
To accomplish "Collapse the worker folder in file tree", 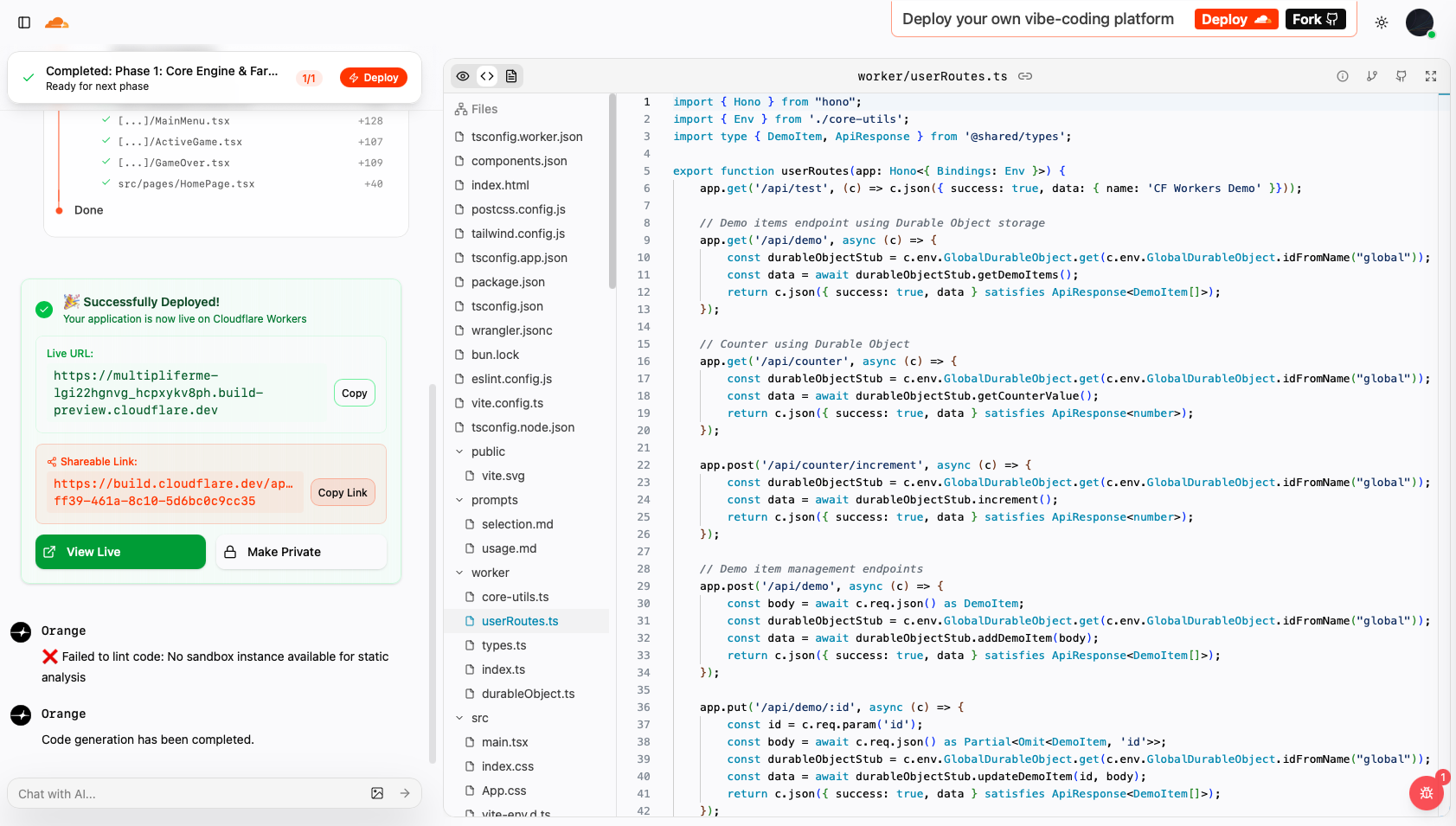I will [490, 573].
